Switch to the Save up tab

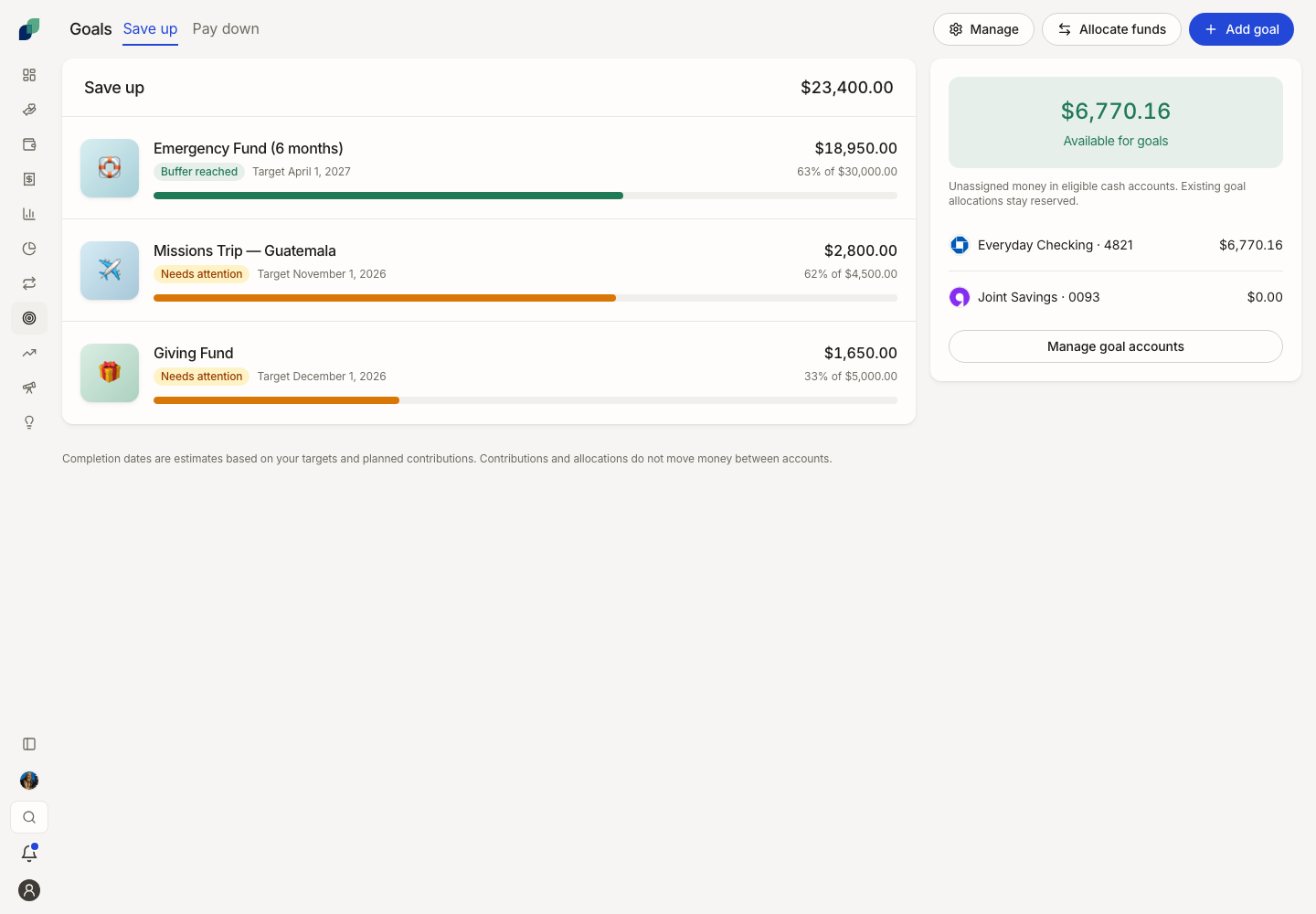coord(150,29)
